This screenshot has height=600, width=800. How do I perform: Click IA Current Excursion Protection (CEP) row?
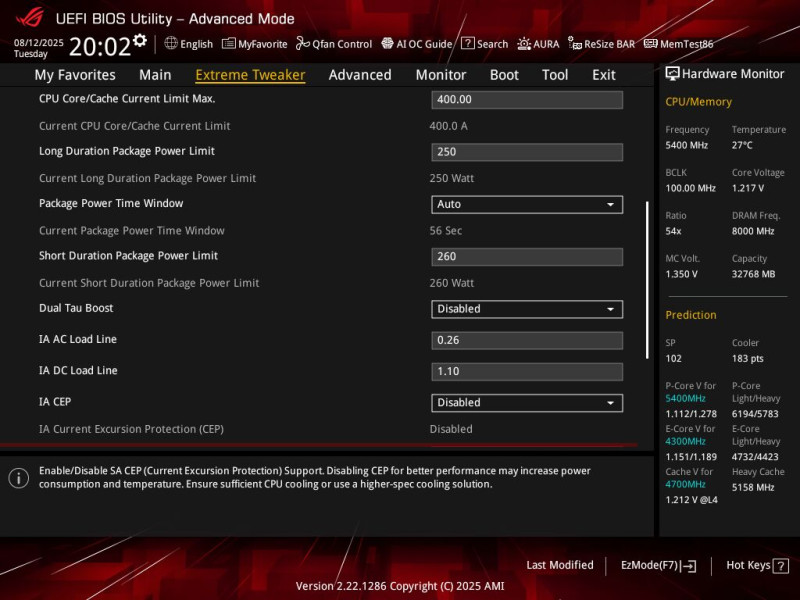[x=327, y=429]
